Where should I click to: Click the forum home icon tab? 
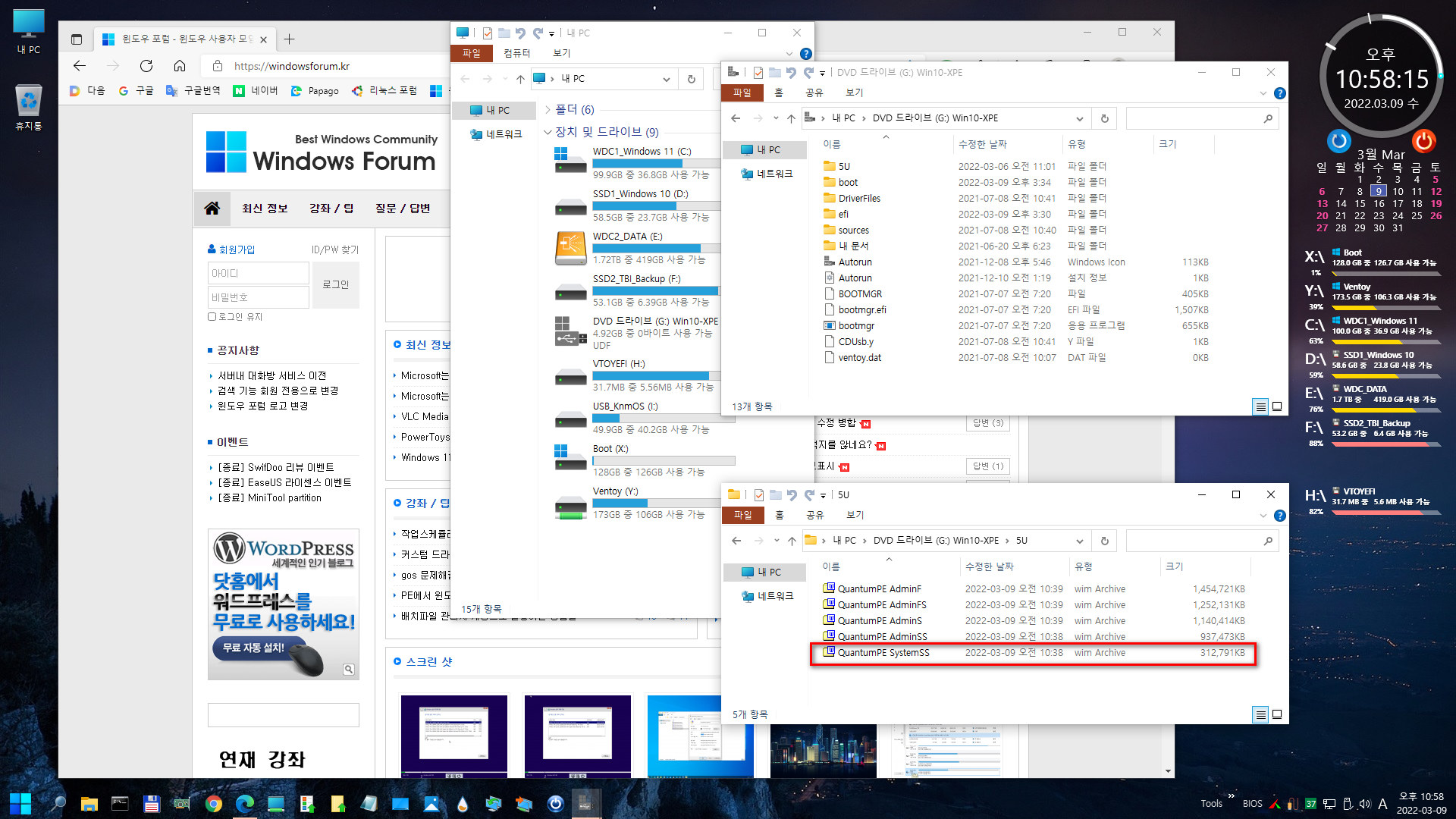pos(212,208)
